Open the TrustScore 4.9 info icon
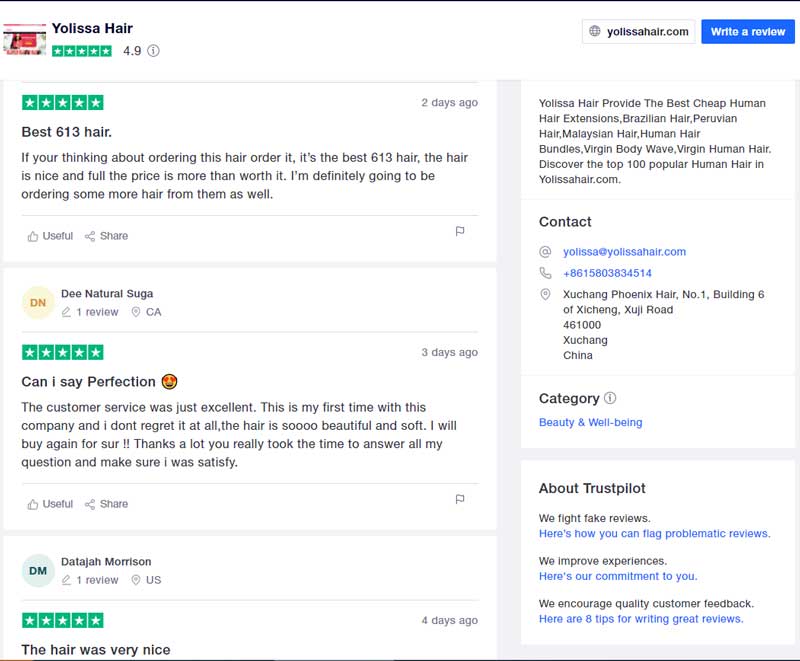The image size is (800, 661). tap(153, 51)
